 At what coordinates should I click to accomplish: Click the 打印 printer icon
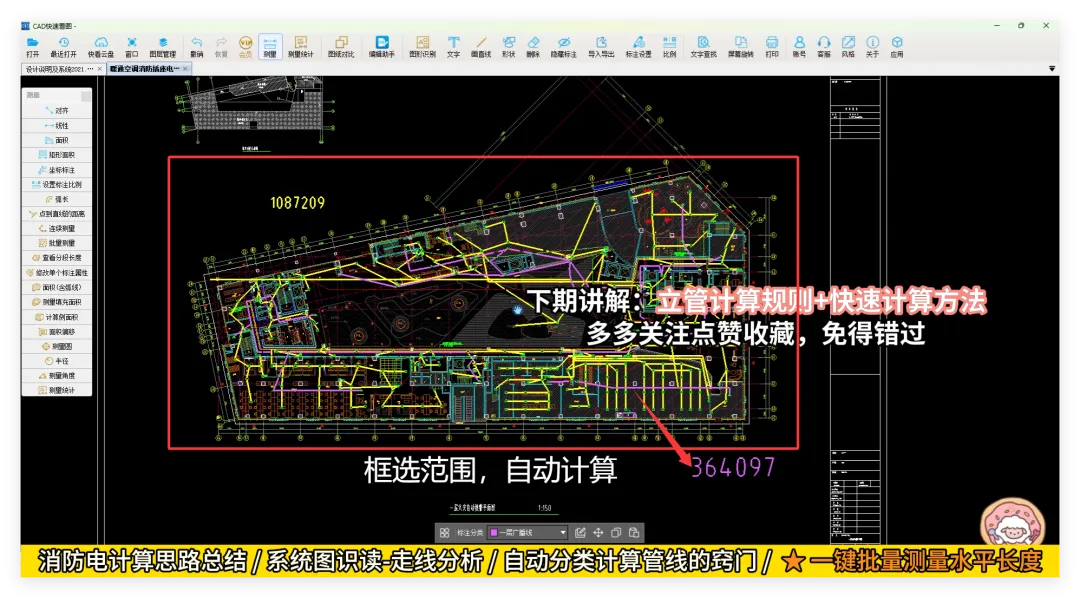point(771,47)
